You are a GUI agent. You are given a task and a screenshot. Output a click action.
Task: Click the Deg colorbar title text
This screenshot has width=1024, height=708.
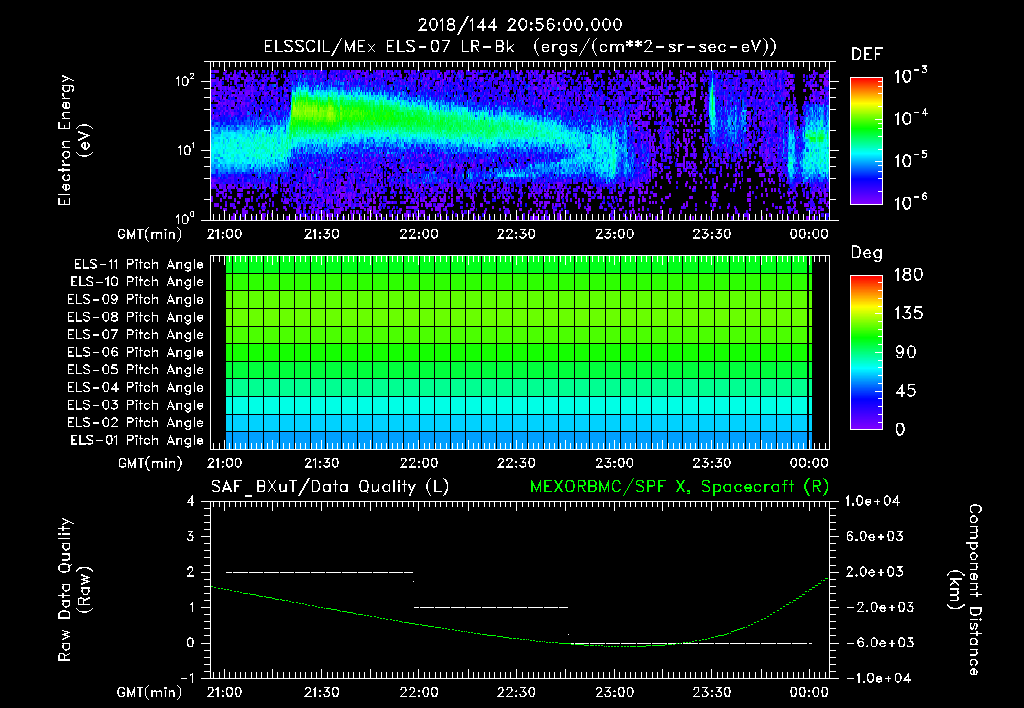pos(867,253)
